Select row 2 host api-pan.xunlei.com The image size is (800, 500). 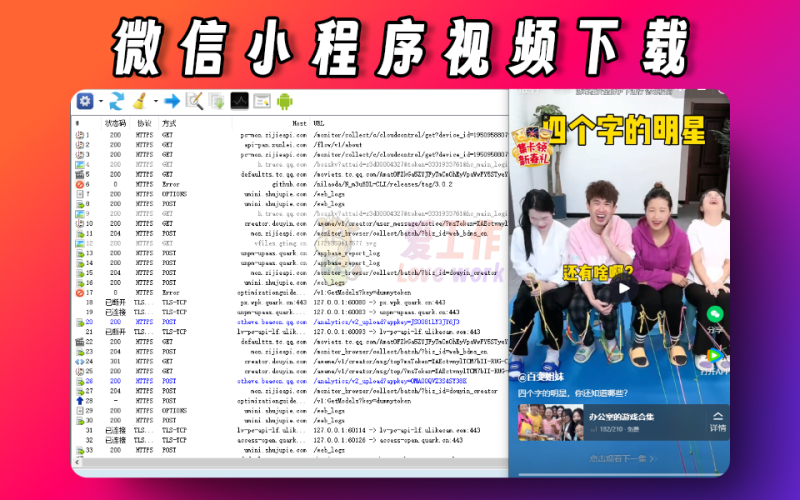coord(276,145)
